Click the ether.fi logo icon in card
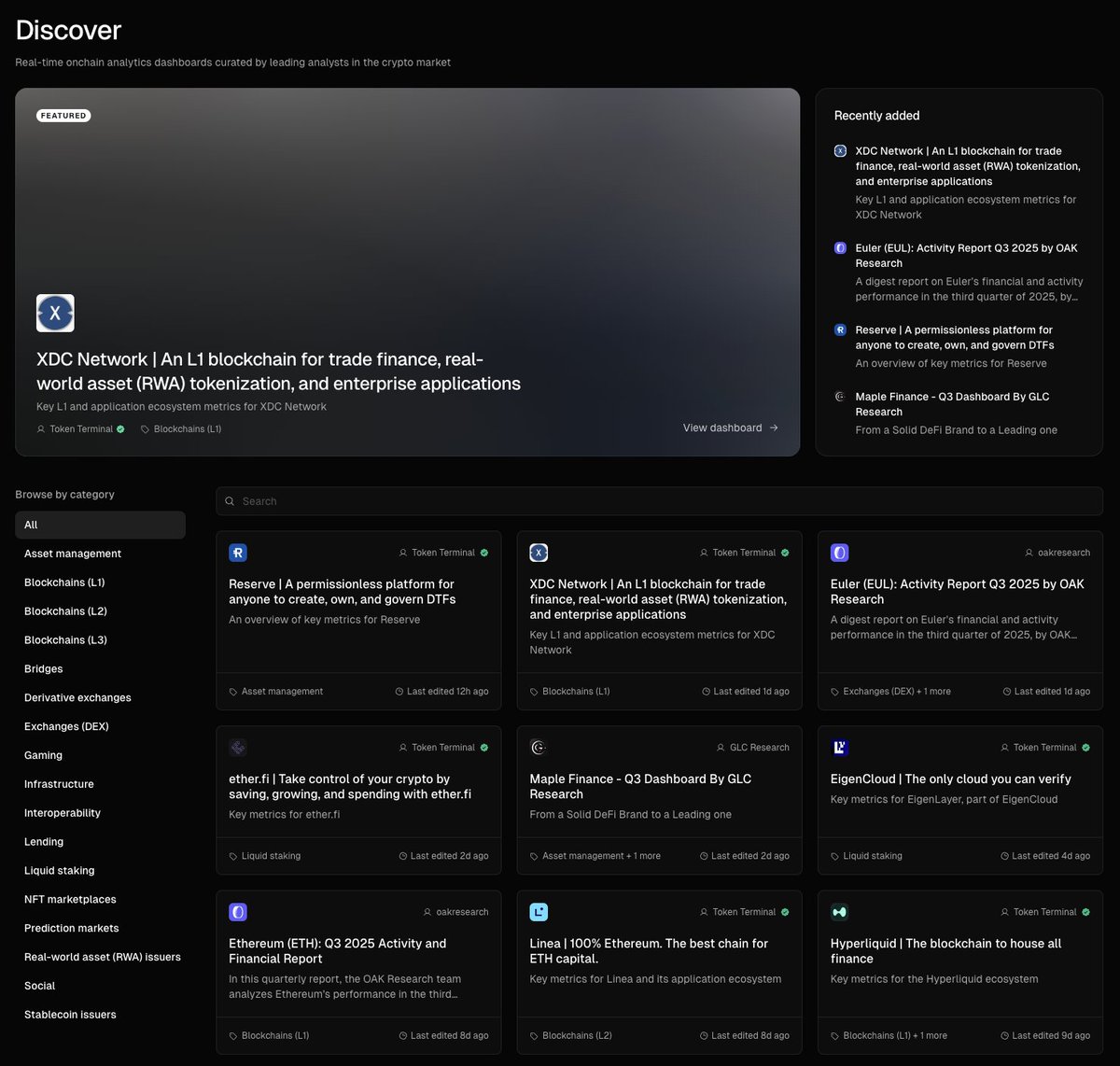The image size is (1120, 1066). (238, 748)
